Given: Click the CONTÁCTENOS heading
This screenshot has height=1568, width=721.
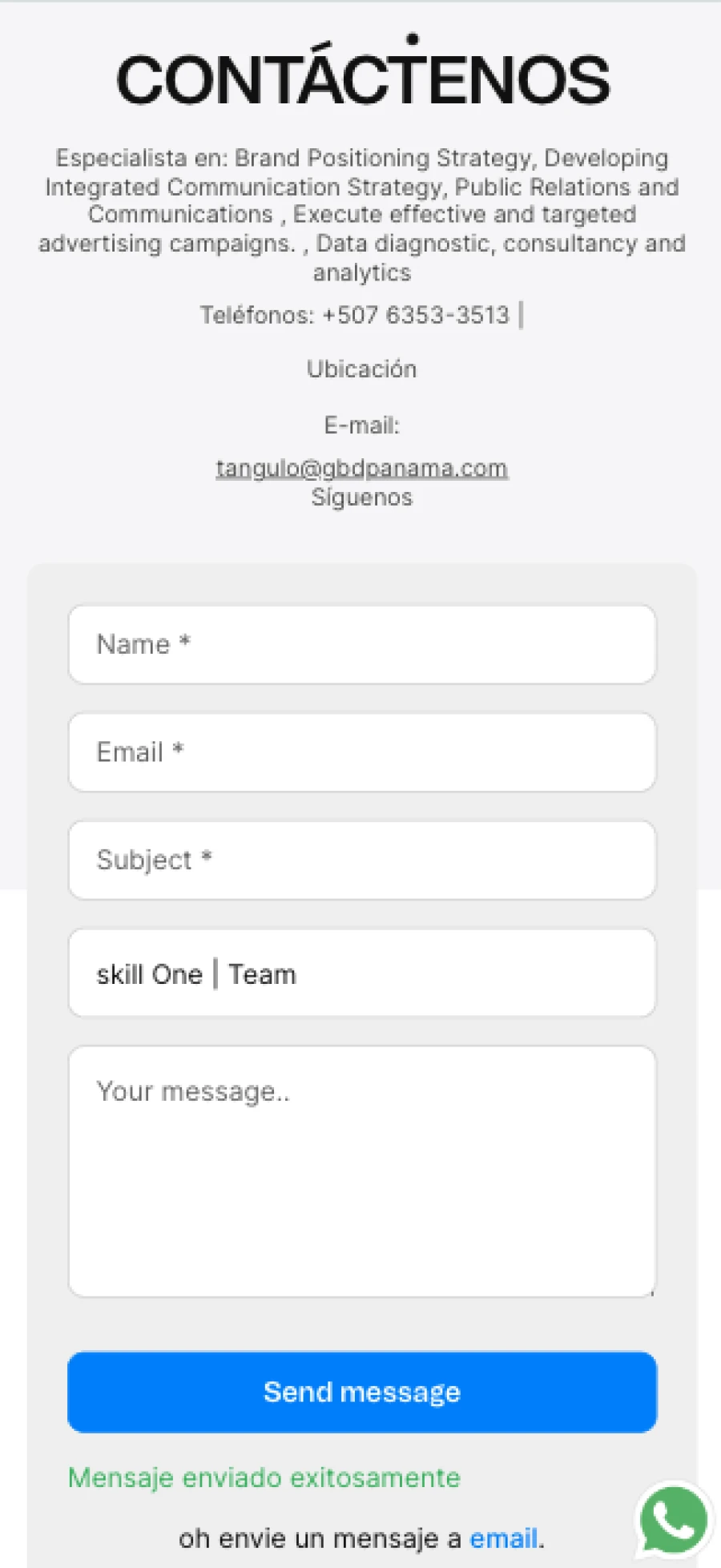Looking at the screenshot, I should (362, 78).
